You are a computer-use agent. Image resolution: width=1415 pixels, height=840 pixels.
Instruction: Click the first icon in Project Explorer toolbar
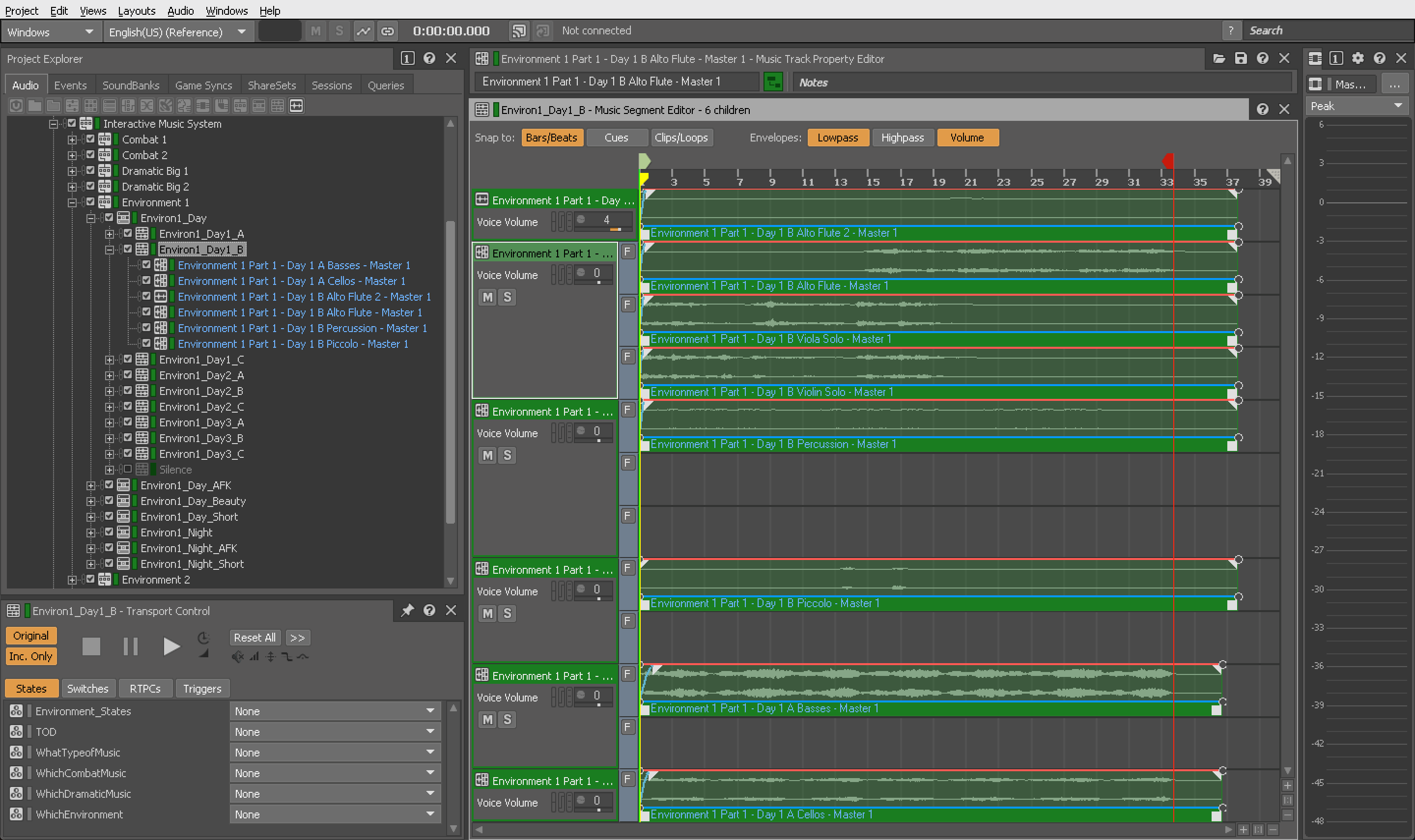coord(16,106)
